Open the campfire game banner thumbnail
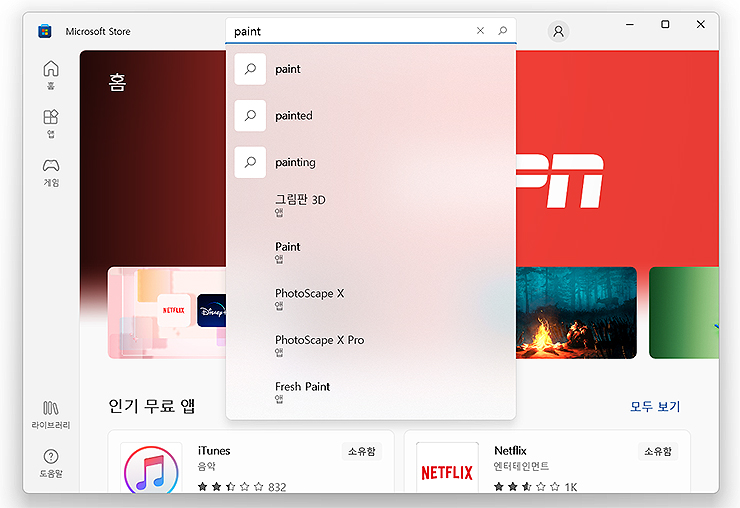Screen dimensions: 740x508 click(x=576, y=313)
